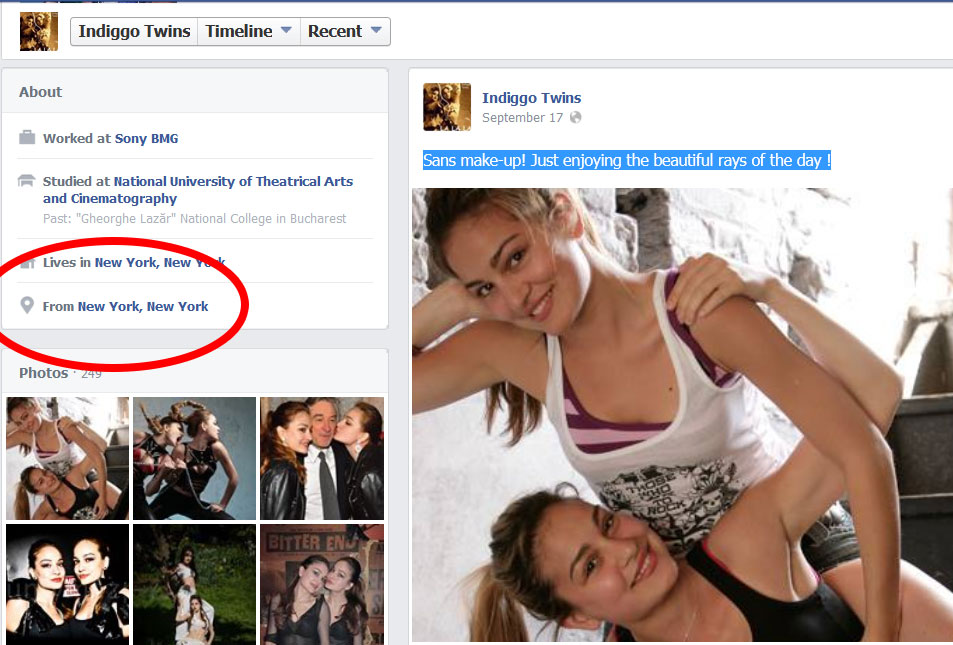Click the location pin icon beside From

pyautogui.click(x=27, y=306)
